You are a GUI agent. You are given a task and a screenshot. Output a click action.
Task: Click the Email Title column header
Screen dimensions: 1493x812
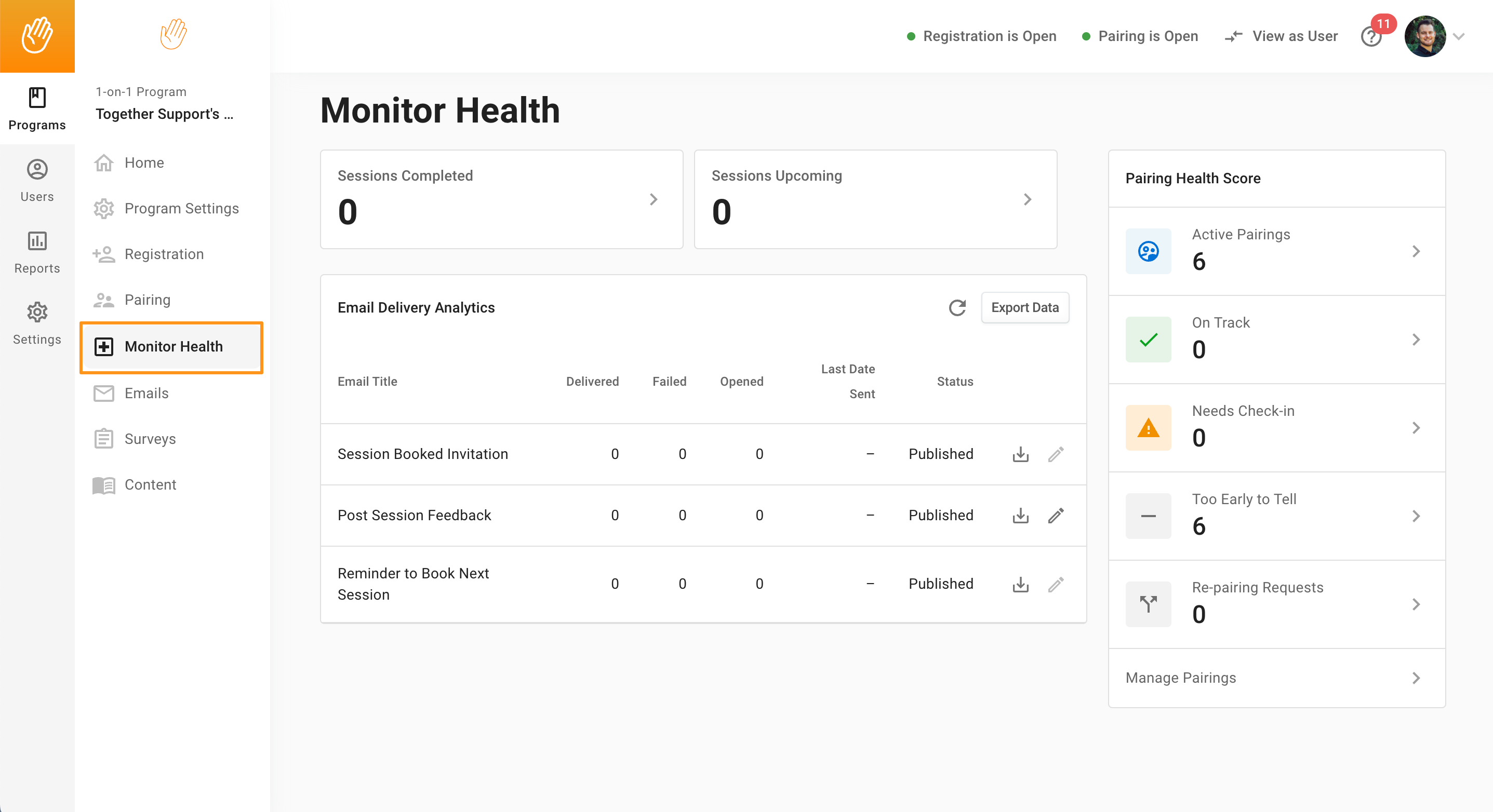coord(367,382)
